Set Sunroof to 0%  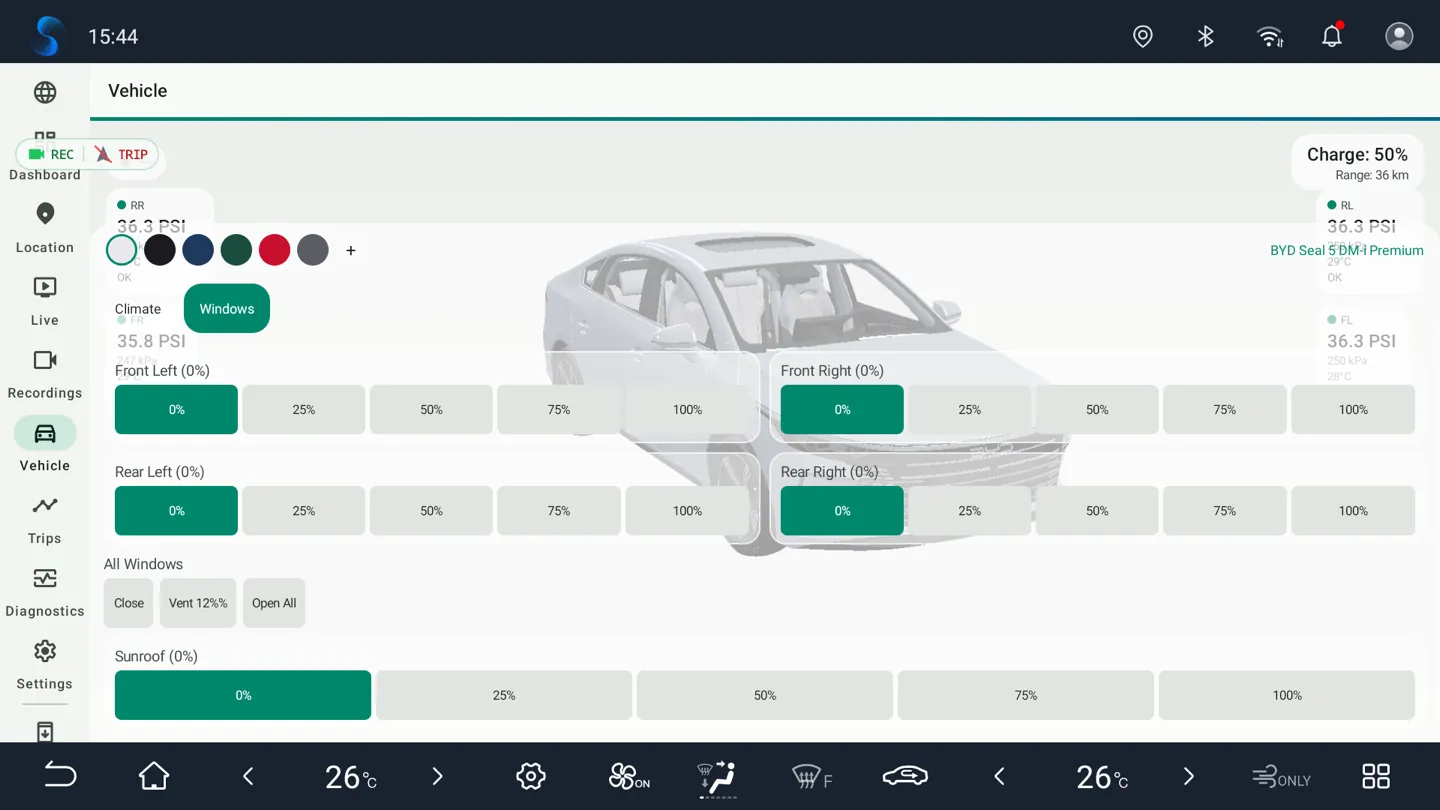click(x=243, y=695)
